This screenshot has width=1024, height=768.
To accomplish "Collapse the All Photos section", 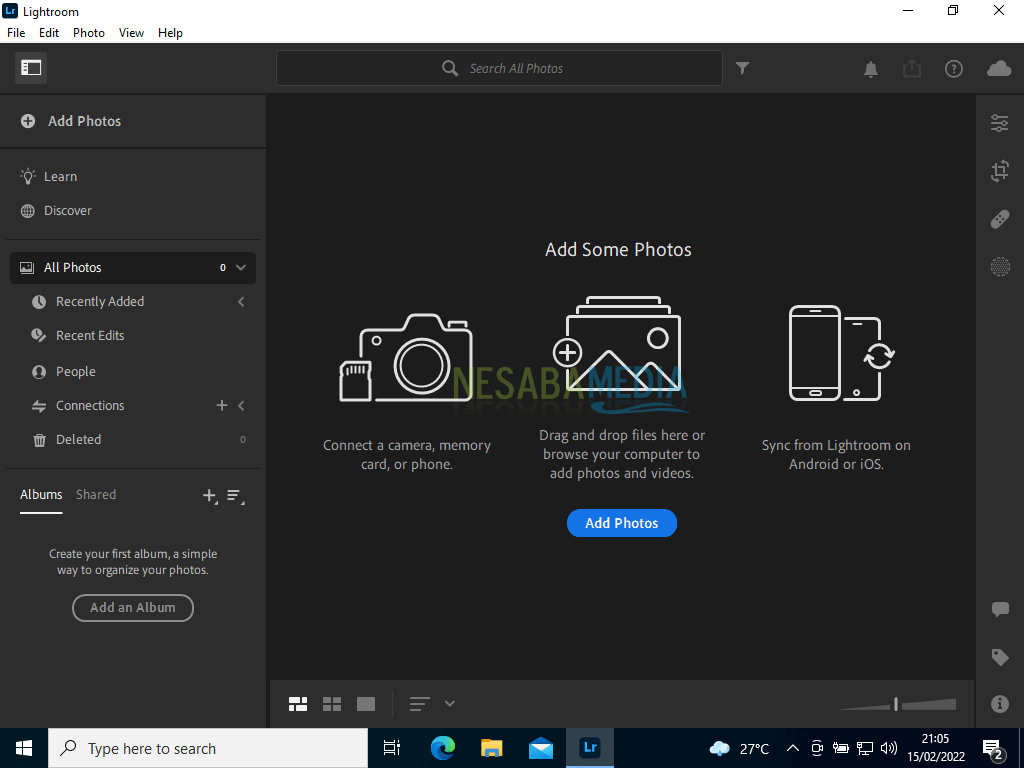I will 240,267.
